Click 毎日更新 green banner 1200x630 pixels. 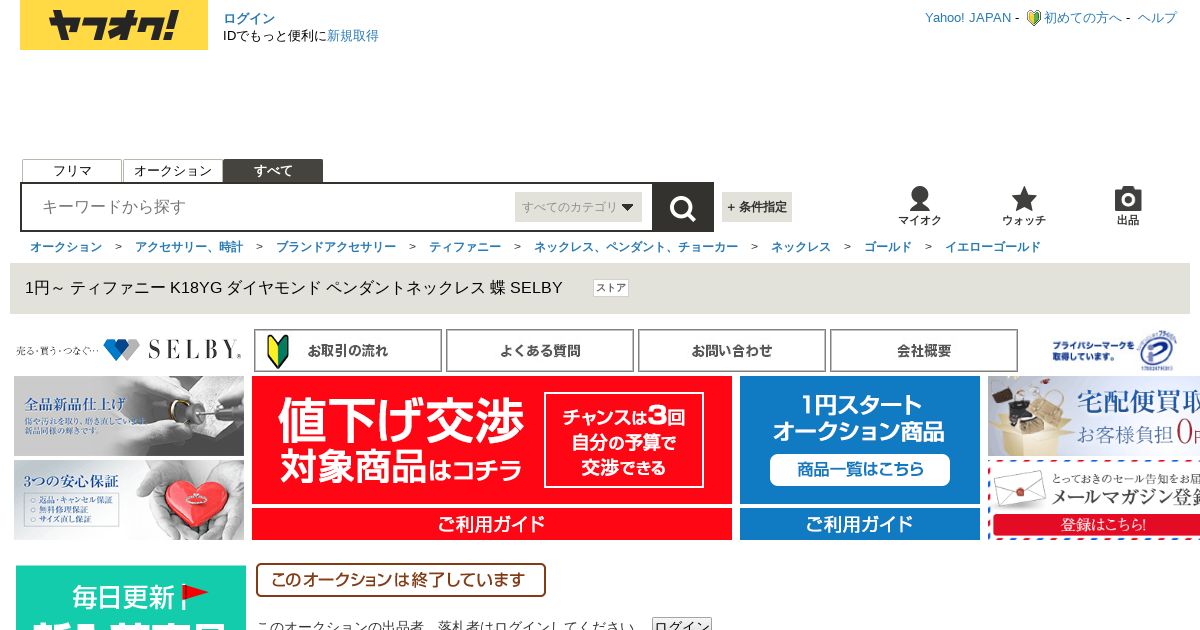click(131, 598)
